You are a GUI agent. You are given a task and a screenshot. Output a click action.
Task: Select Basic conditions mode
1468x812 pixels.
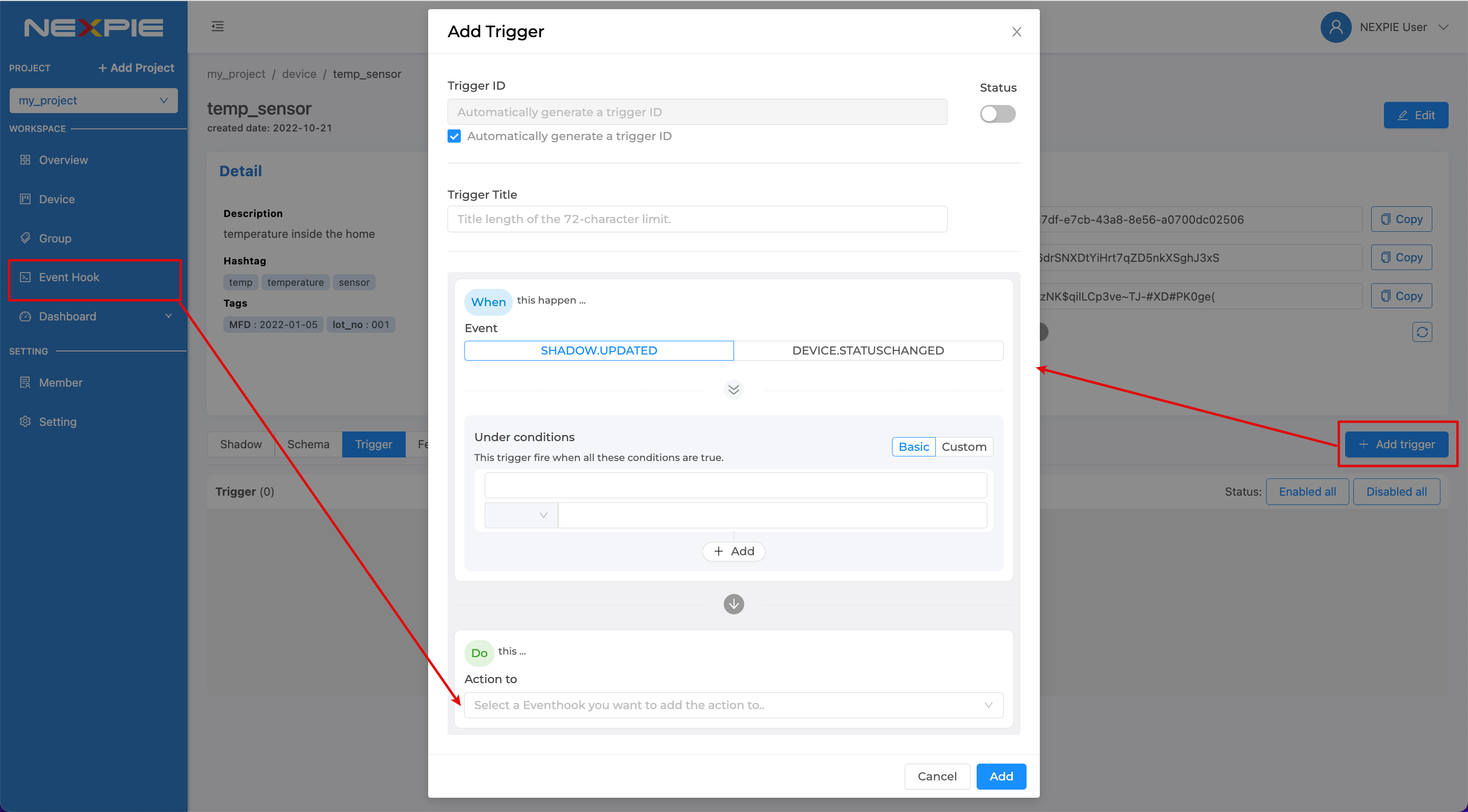(913, 447)
